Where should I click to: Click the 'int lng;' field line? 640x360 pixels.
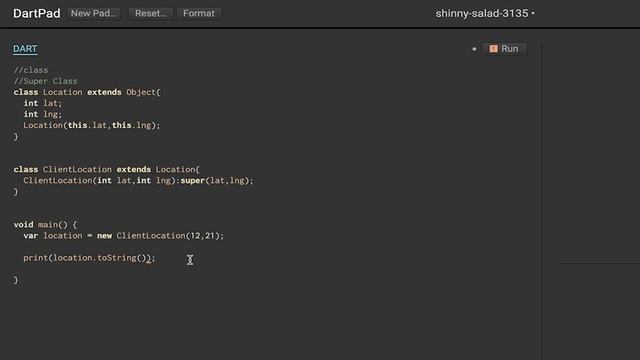[42, 114]
